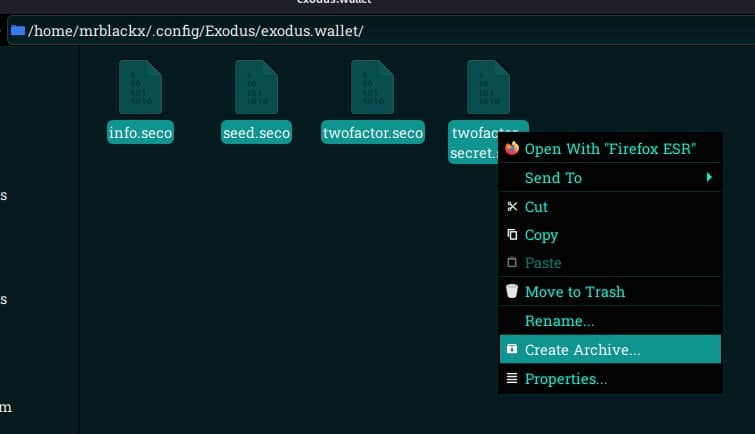
Task: Click the info.seco file icon
Action: point(140,87)
